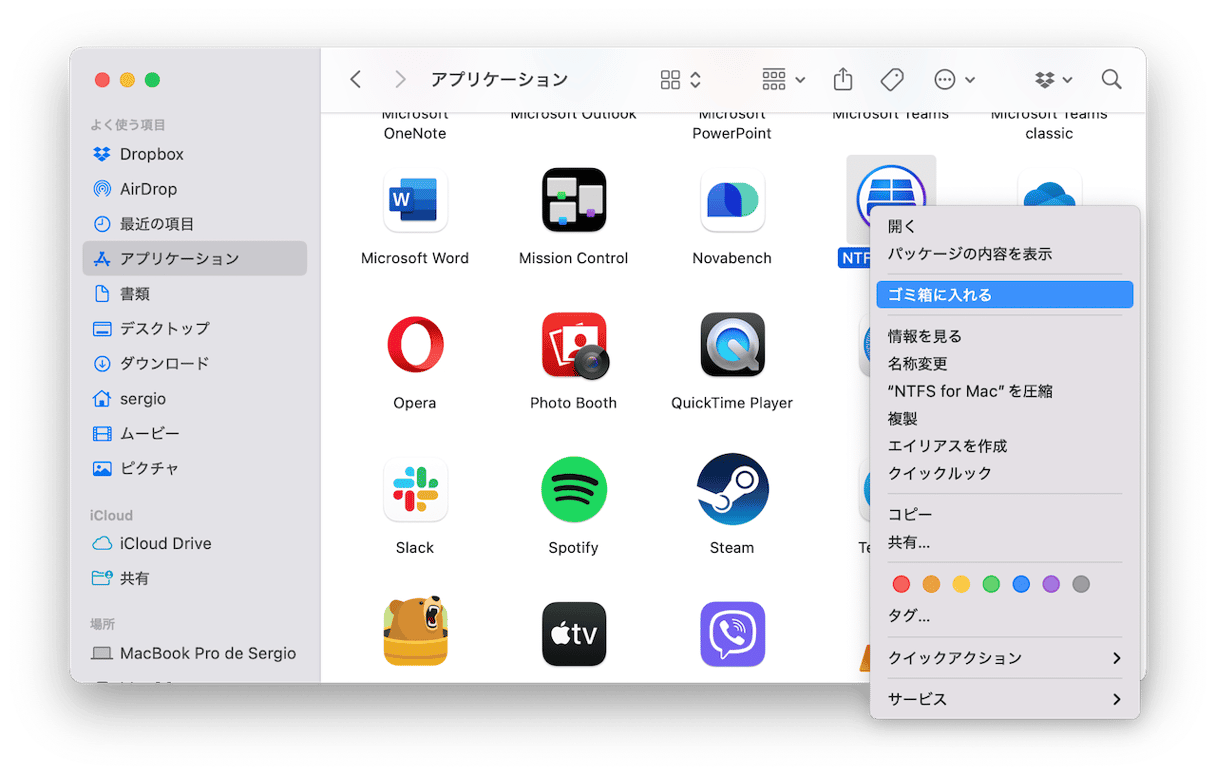The image size is (1216, 775).
Task: Open iCloud Drive in the sidebar
Action: (195, 543)
